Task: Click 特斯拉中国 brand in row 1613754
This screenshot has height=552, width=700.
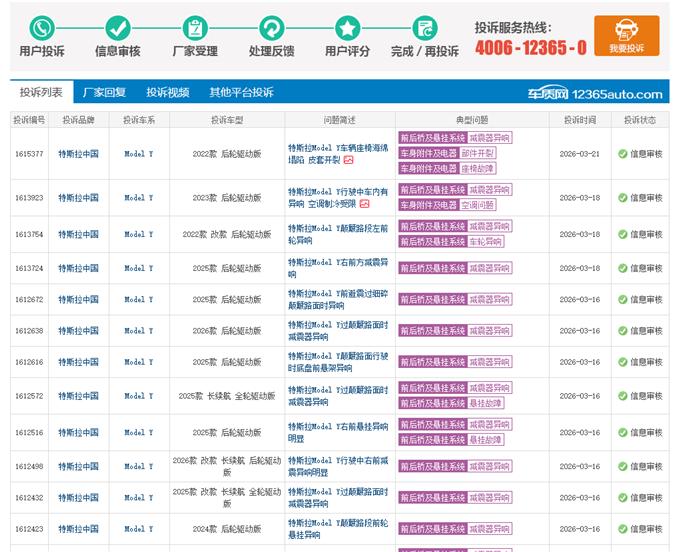Action: click(x=78, y=234)
